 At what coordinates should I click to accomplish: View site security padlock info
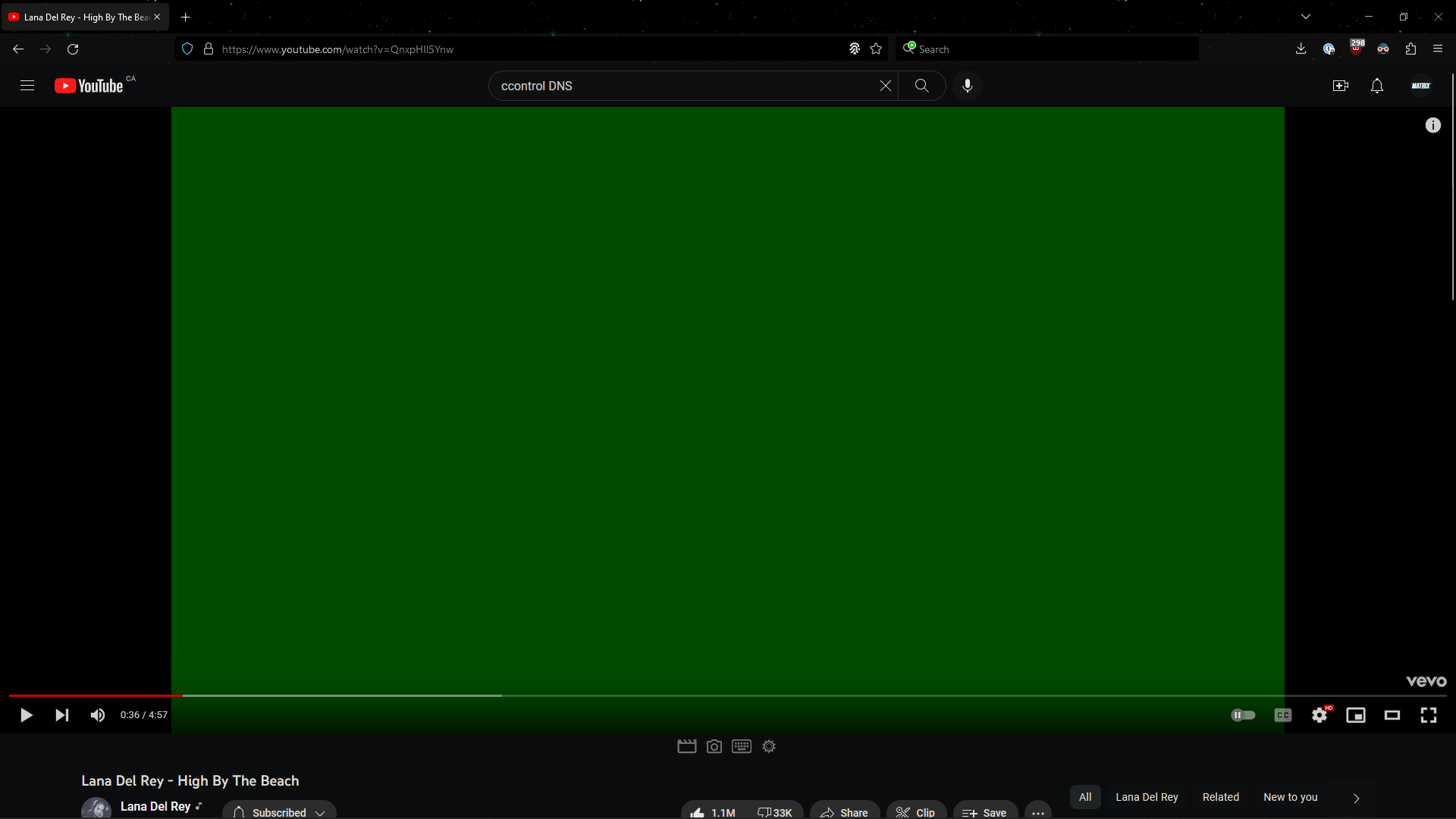[x=209, y=49]
